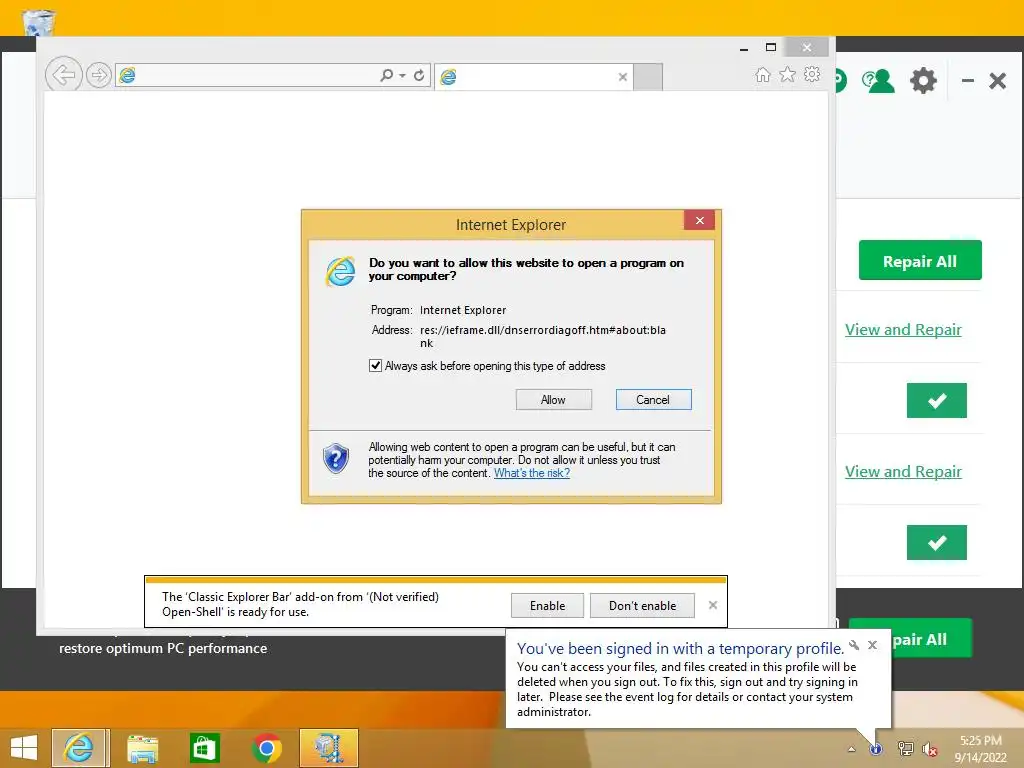Click the IE Forward arrow button
This screenshot has height=768, width=1024.
point(99,75)
